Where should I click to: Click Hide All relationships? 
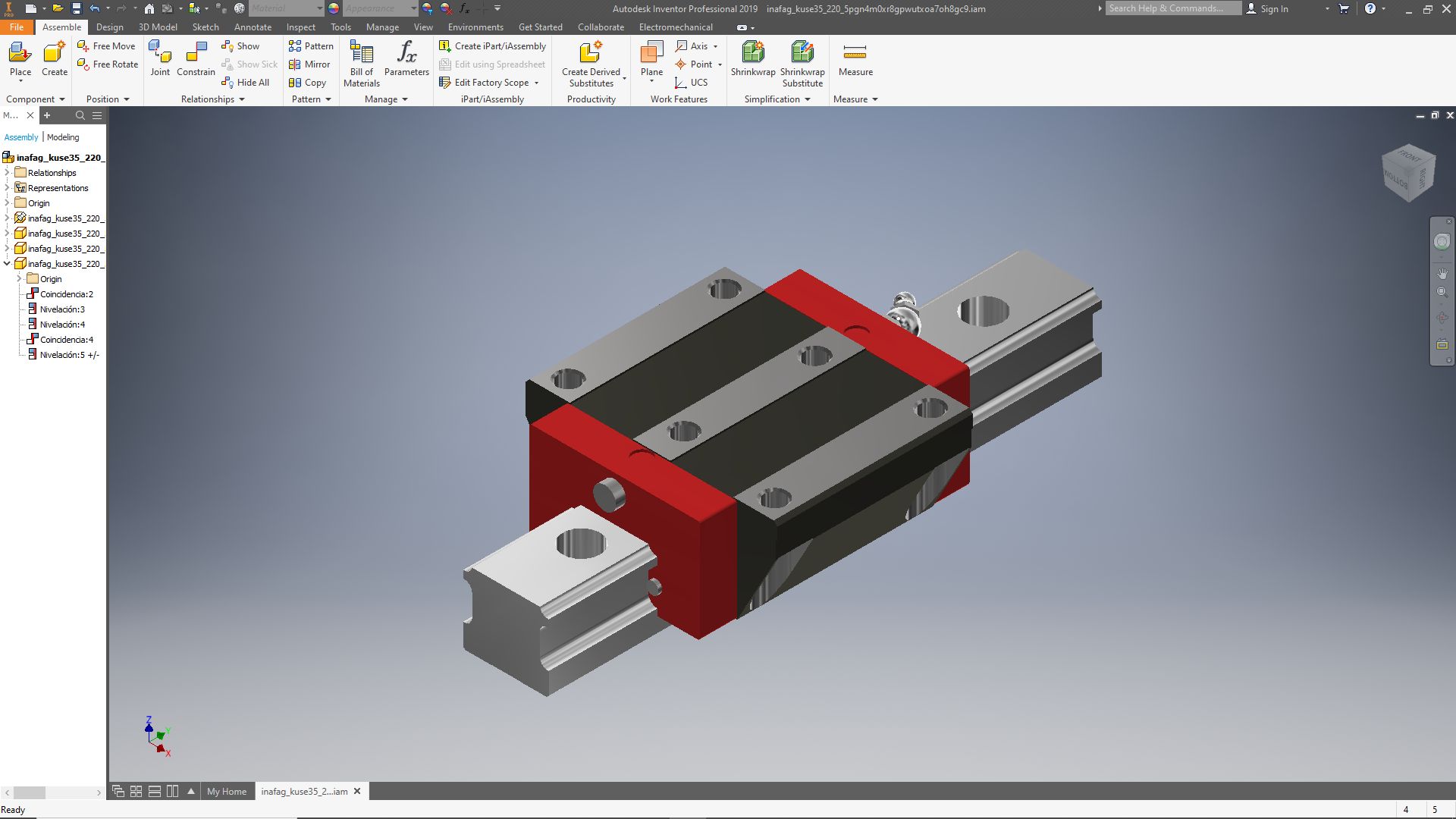[246, 83]
